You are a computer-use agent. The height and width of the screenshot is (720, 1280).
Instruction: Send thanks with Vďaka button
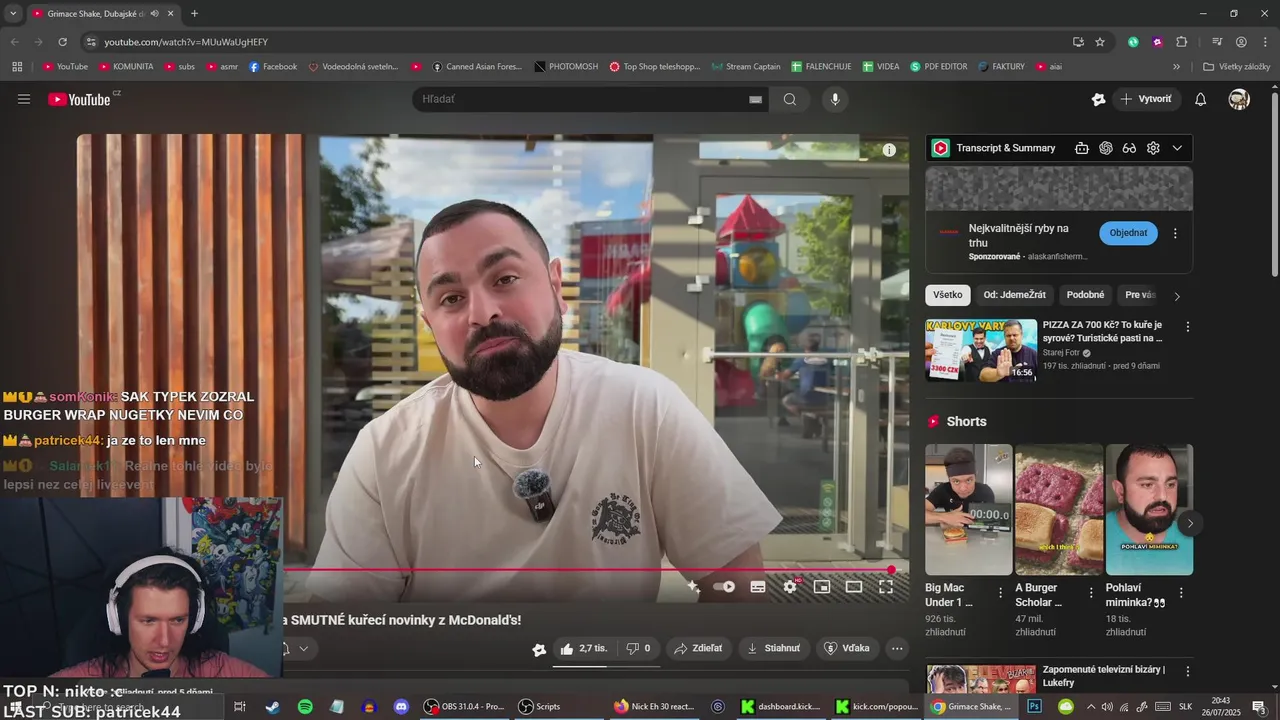(x=847, y=648)
